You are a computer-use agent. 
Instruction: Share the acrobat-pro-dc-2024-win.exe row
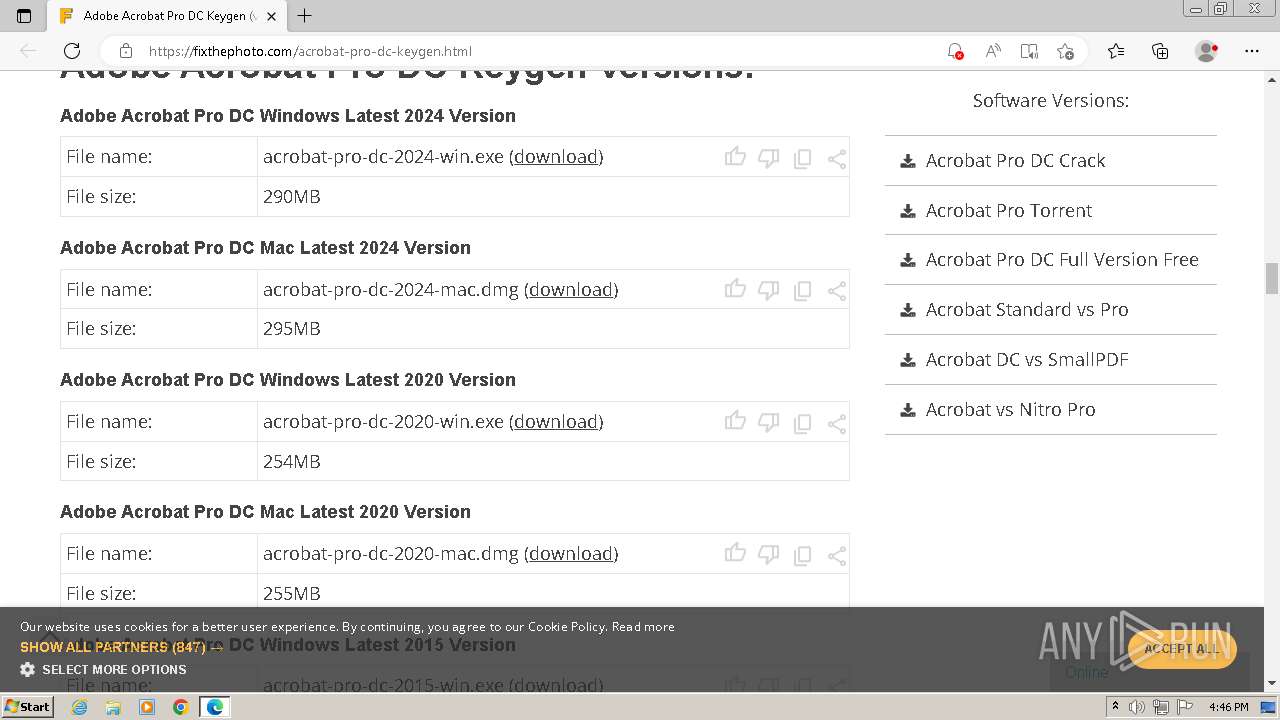(x=837, y=159)
